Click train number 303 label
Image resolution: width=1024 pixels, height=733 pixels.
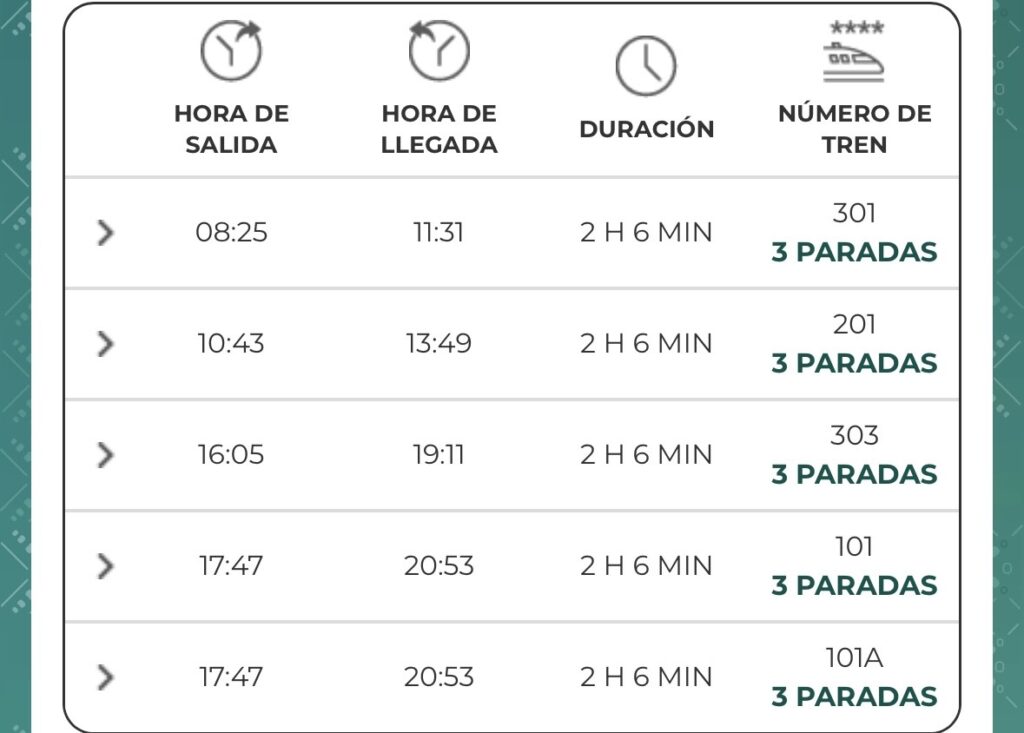(x=854, y=435)
